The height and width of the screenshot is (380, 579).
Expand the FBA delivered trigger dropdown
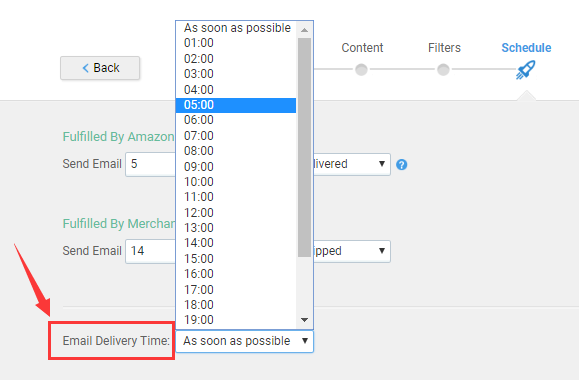(352, 164)
